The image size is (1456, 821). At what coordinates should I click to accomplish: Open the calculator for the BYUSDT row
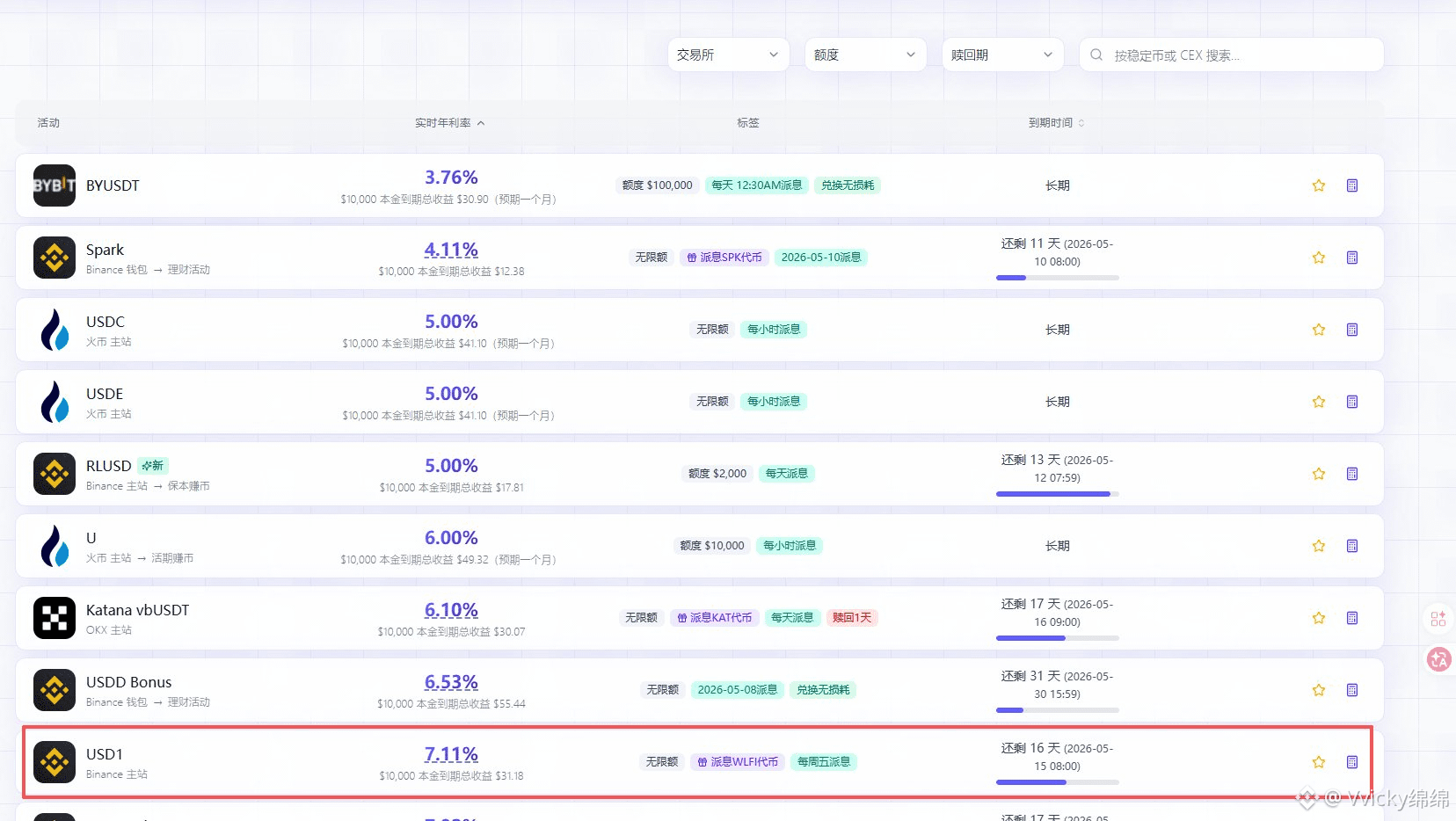tap(1352, 185)
